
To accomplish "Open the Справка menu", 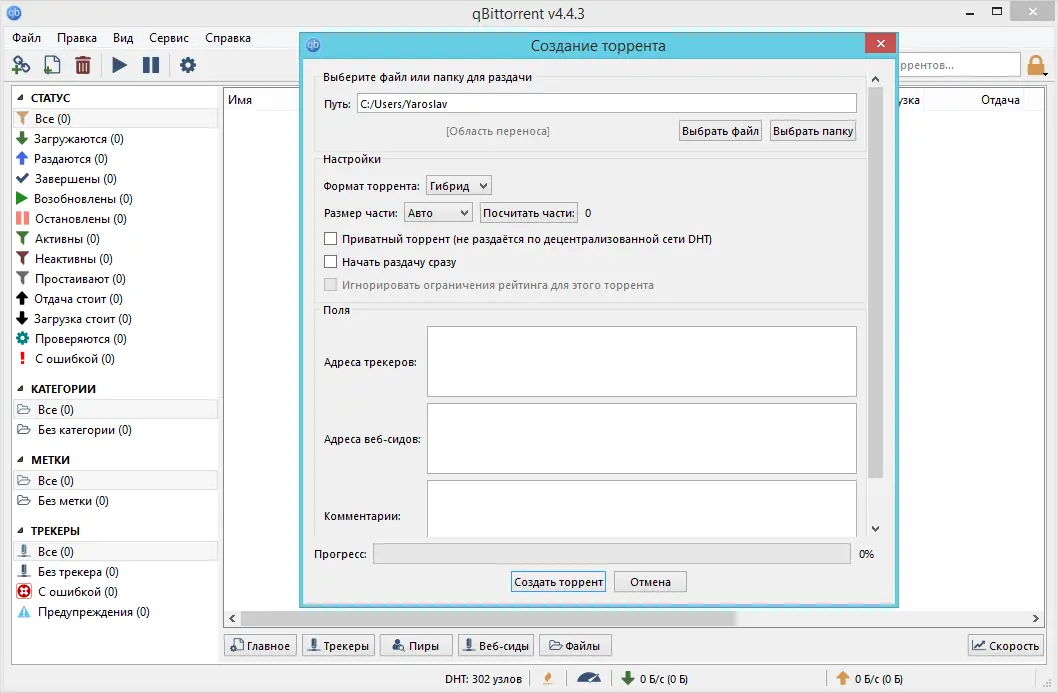I will click(x=228, y=38).
